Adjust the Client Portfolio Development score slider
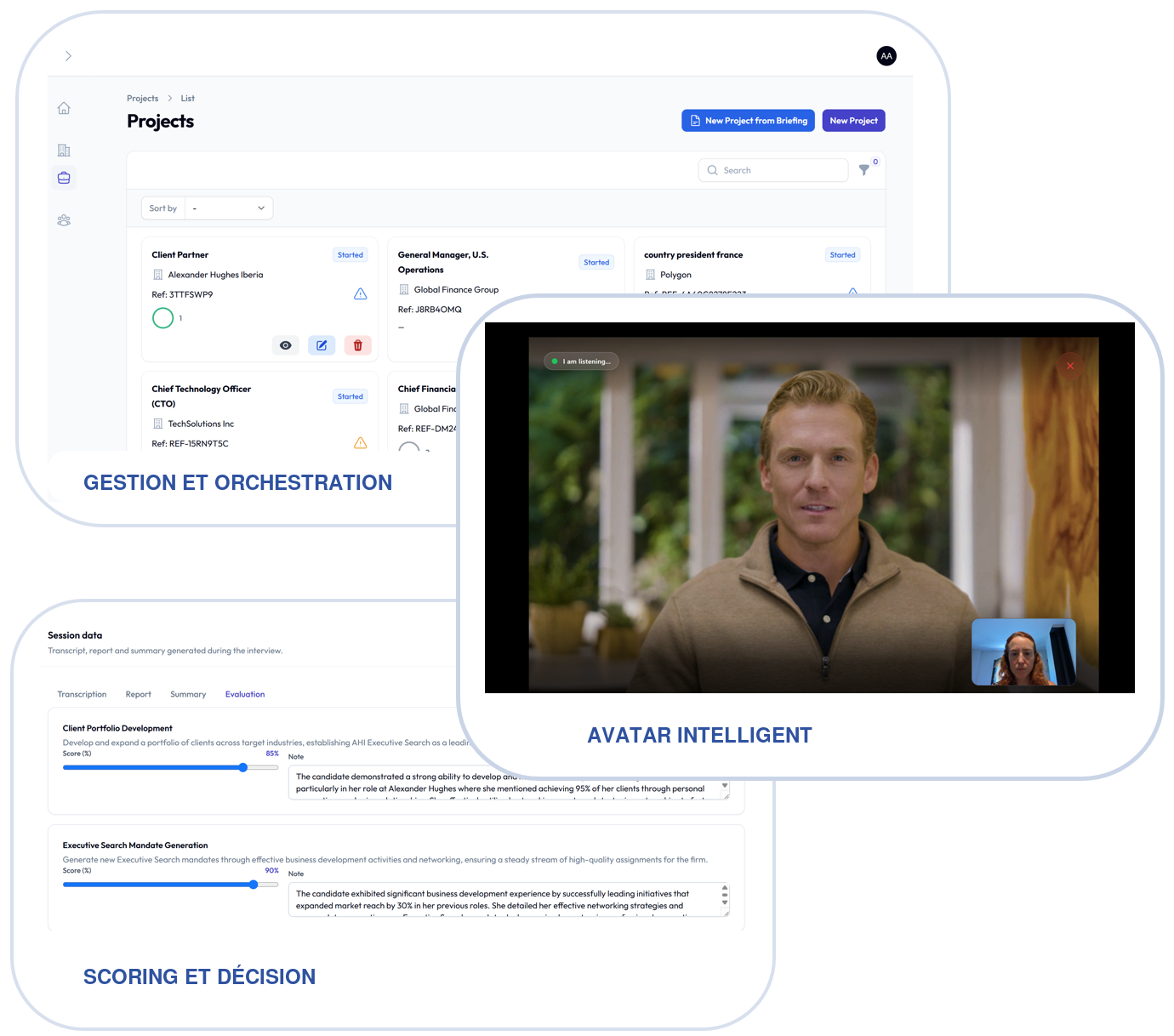This screenshot has height=1036, width=1174. 170,767
